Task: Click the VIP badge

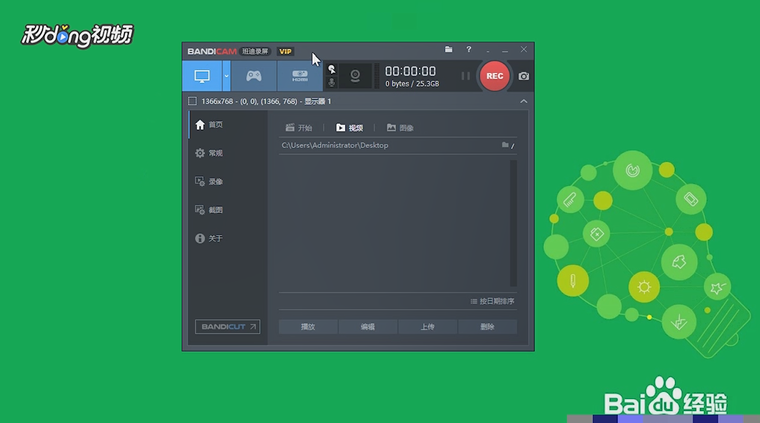Action: coord(285,51)
